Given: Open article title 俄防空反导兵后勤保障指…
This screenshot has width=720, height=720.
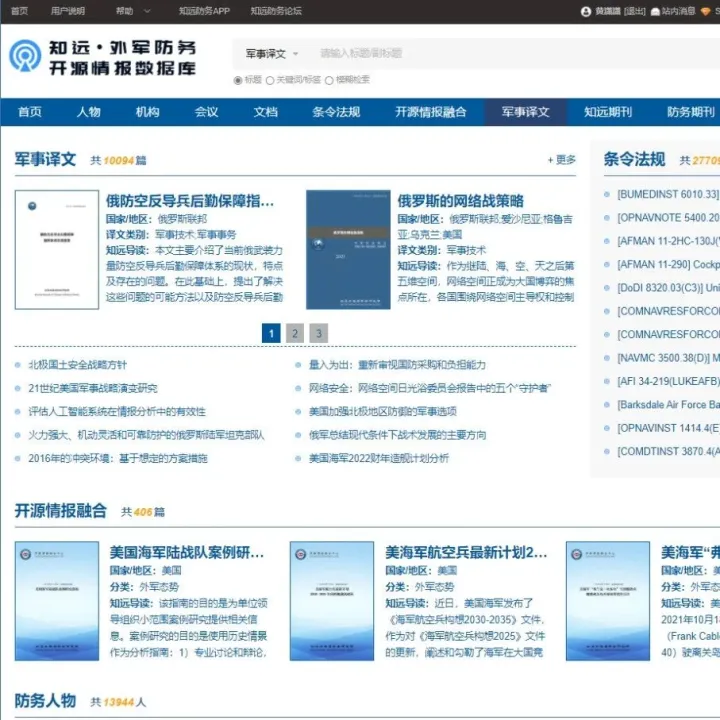Looking at the screenshot, I should (190, 201).
